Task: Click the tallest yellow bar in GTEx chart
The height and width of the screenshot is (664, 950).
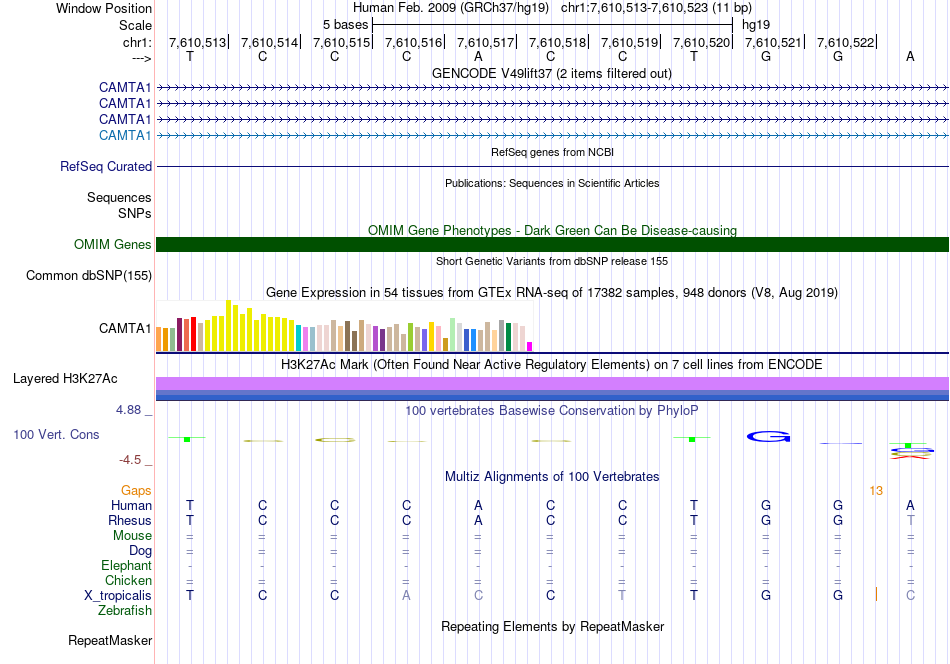Action: (x=228, y=326)
